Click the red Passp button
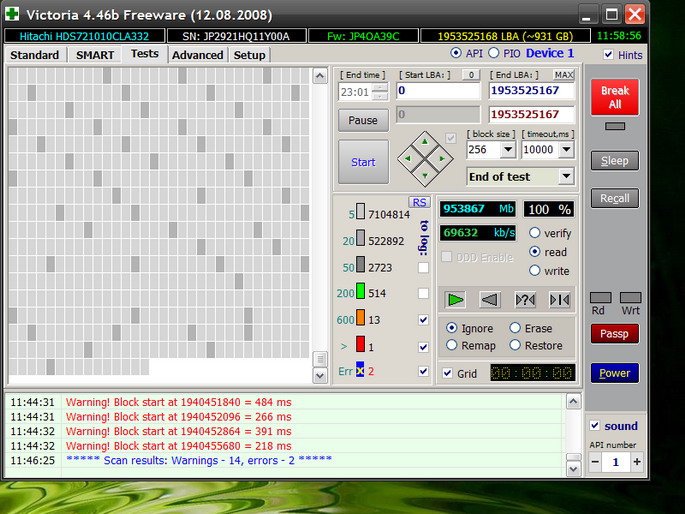This screenshot has height=514, width=685. tap(615, 334)
